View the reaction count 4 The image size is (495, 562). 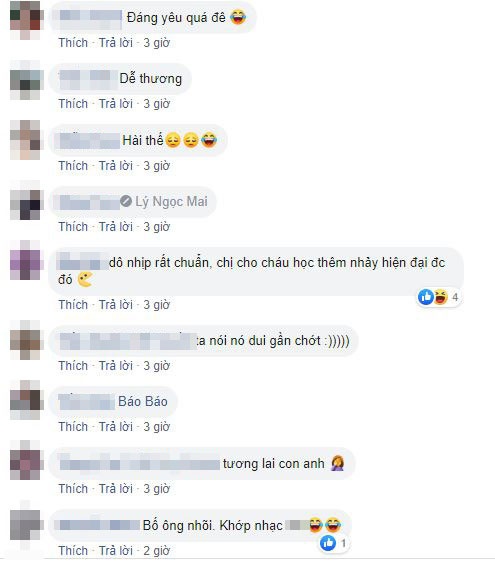[x=455, y=297]
